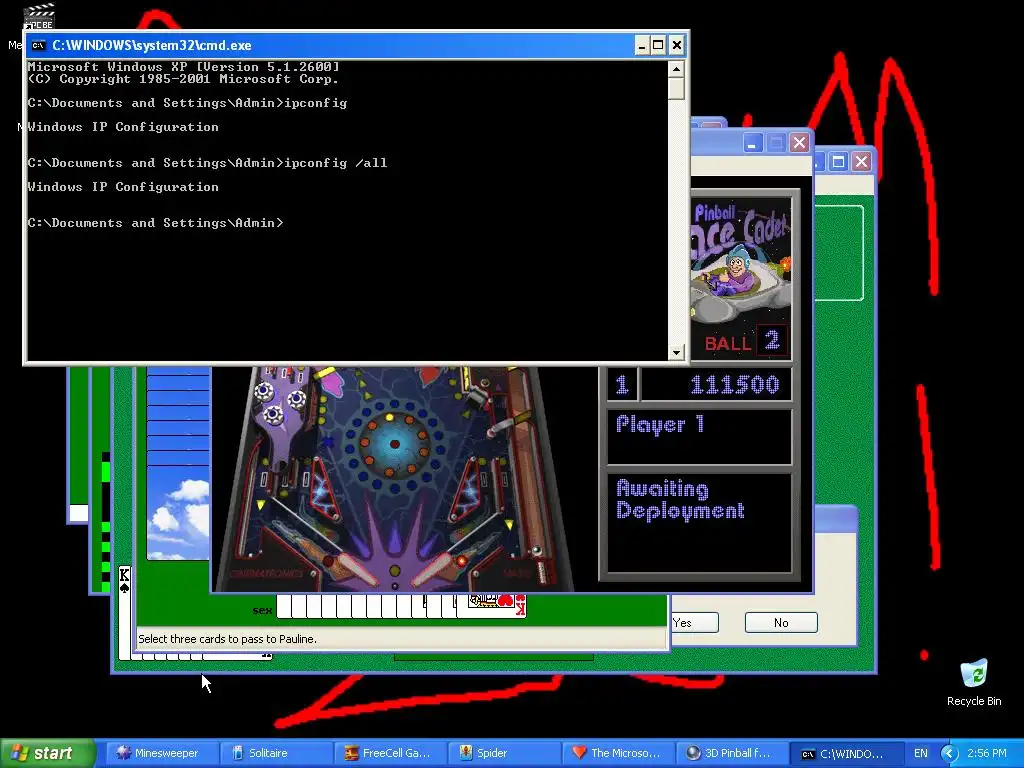Bring FreeCell Game to front from taskbar
The height and width of the screenshot is (768, 1024).
tap(389, 753)
